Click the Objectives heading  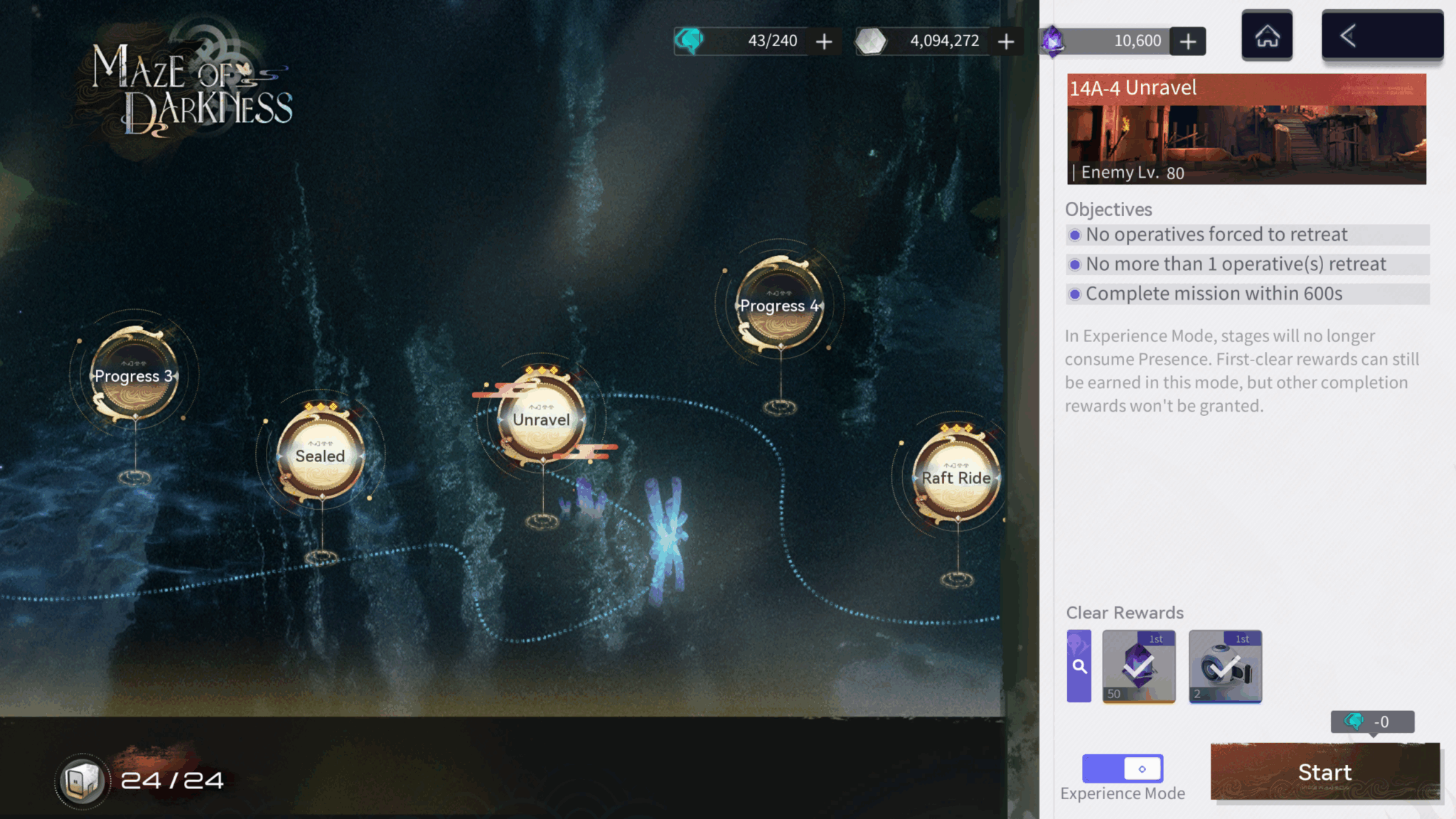[x=1108, y=210]
